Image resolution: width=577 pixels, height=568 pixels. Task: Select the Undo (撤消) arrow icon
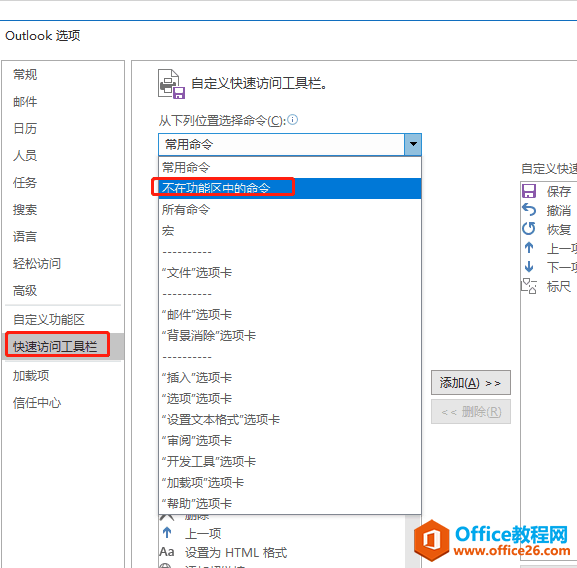click(x=529, y=210)
